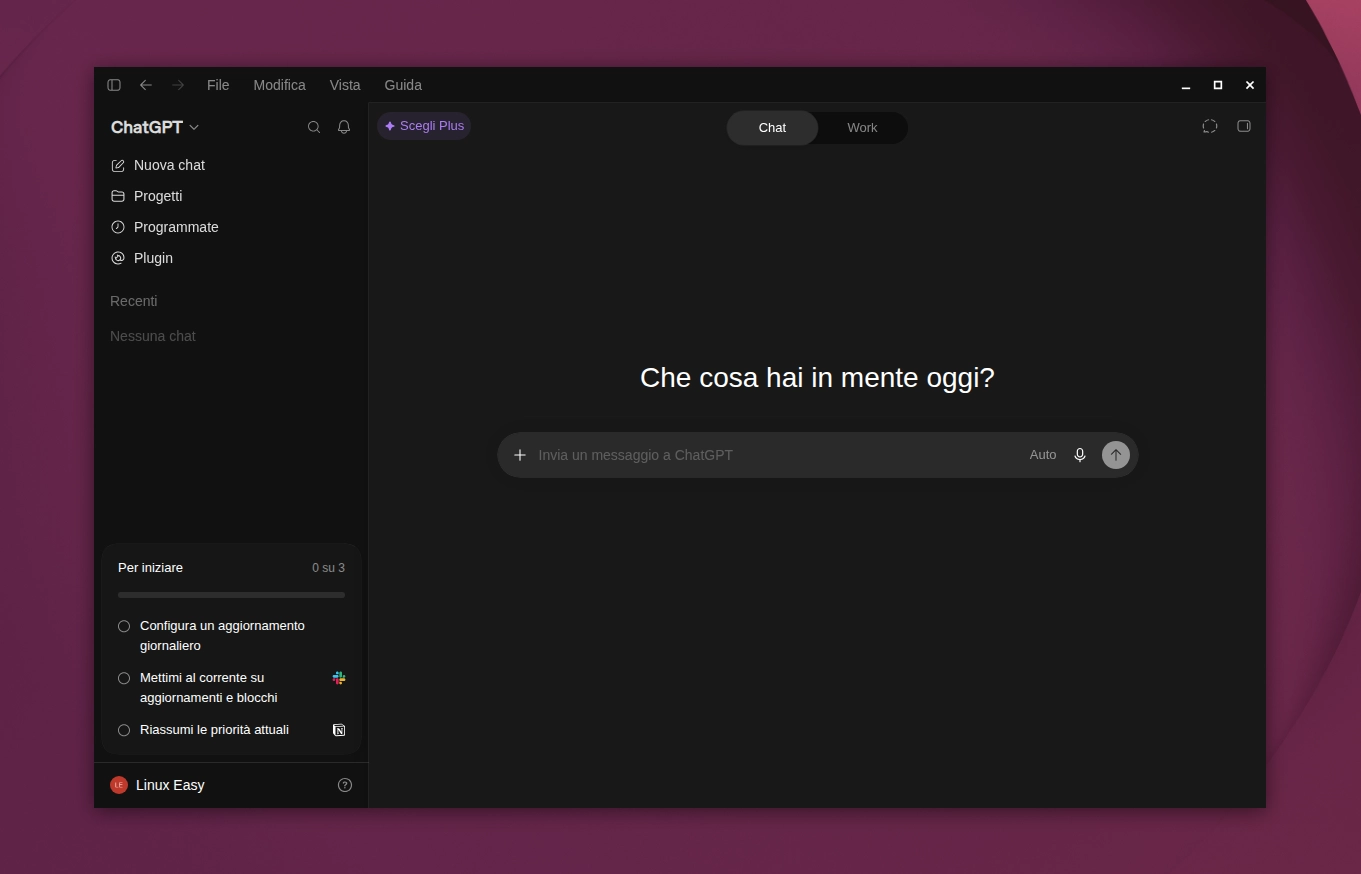
Task: Click the '0 su 3' progress count
Action: pos(328,568)
